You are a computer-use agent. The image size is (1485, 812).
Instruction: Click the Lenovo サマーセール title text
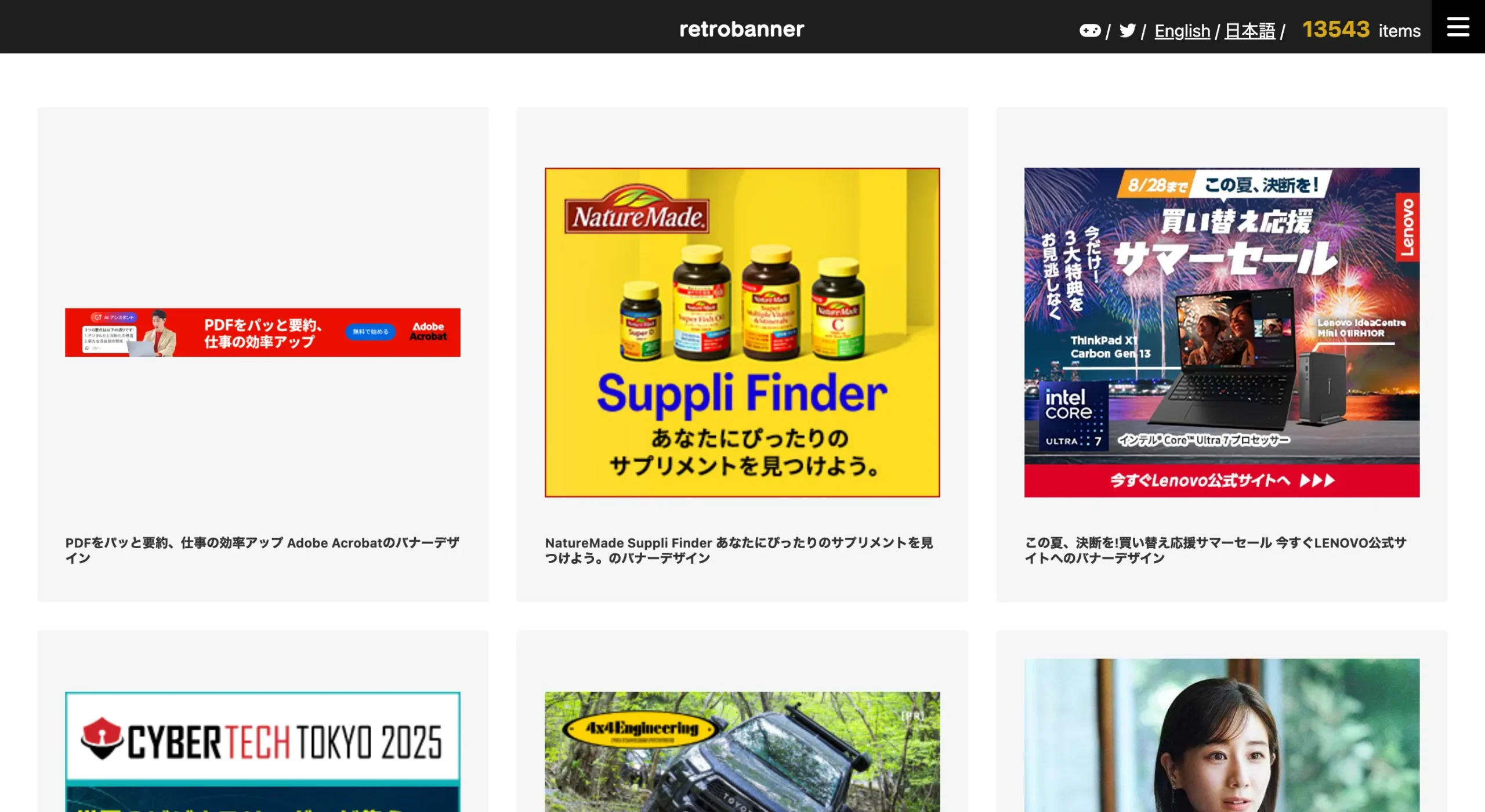(x=1215, y=550)
